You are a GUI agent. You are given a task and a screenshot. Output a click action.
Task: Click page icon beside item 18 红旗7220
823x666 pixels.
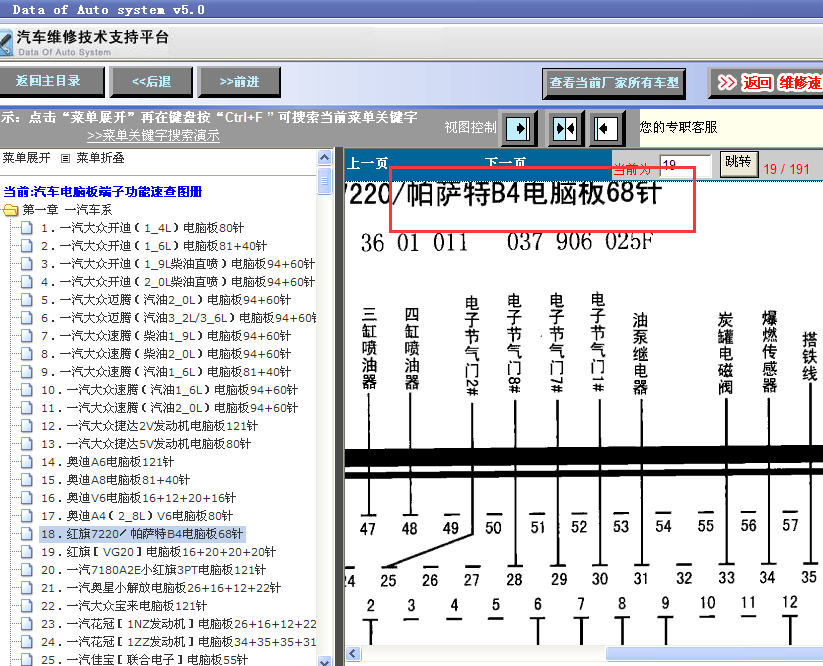[26, 534]
